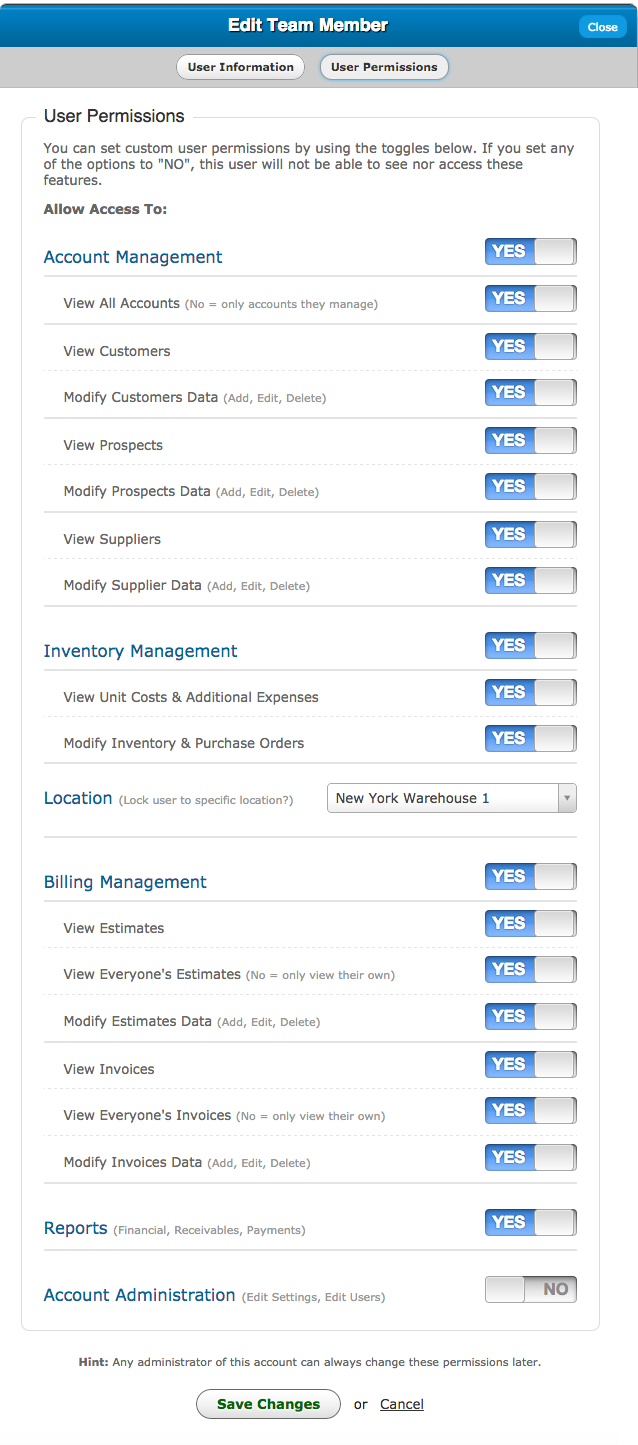Image resolution: width=638 pixels, height=1445 pixels.
Task: Toggle Account Management access off
Action: [530, 252]
